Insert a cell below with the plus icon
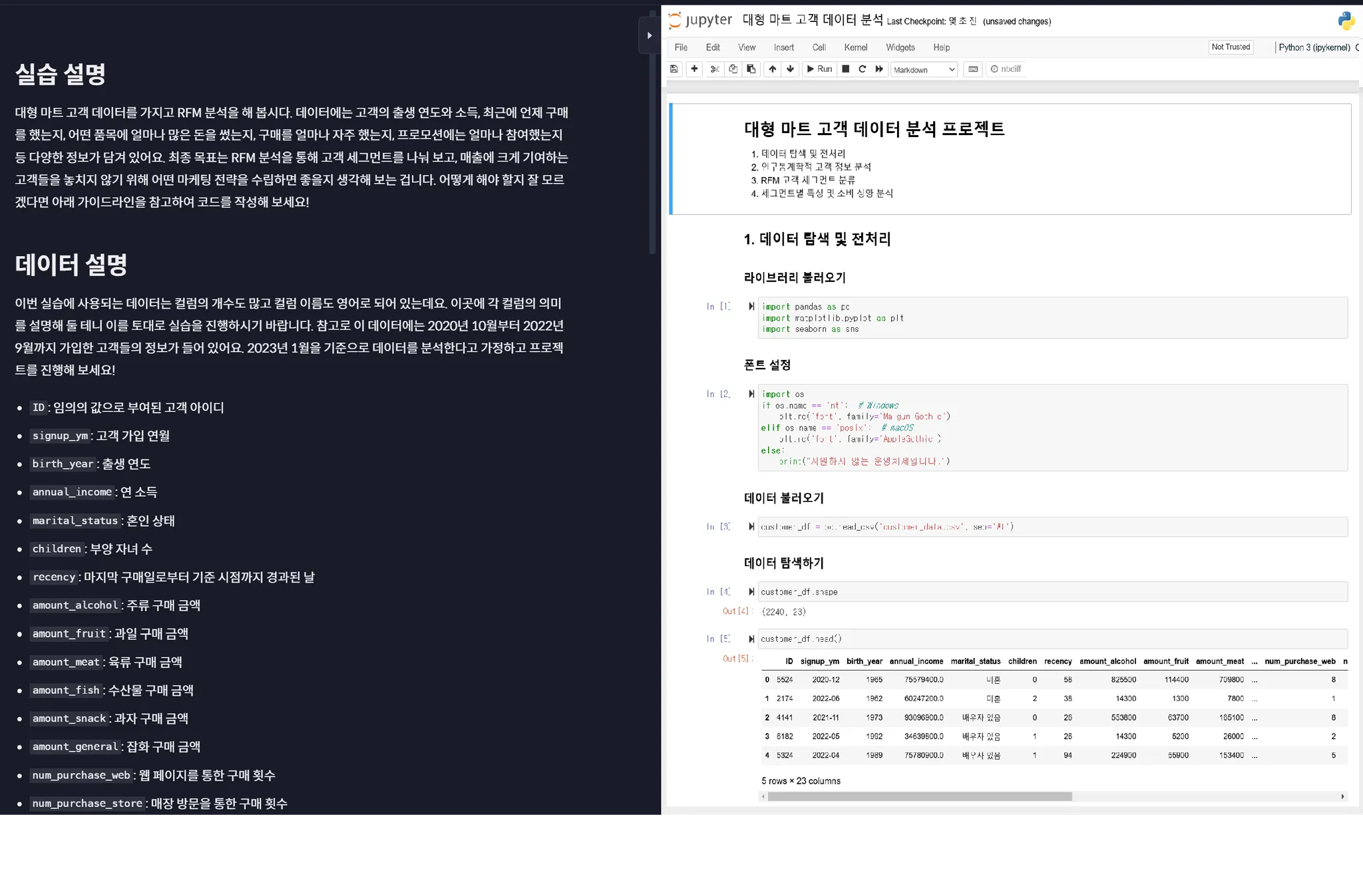This screenshot has height=896, width=1363. [694, 69]
